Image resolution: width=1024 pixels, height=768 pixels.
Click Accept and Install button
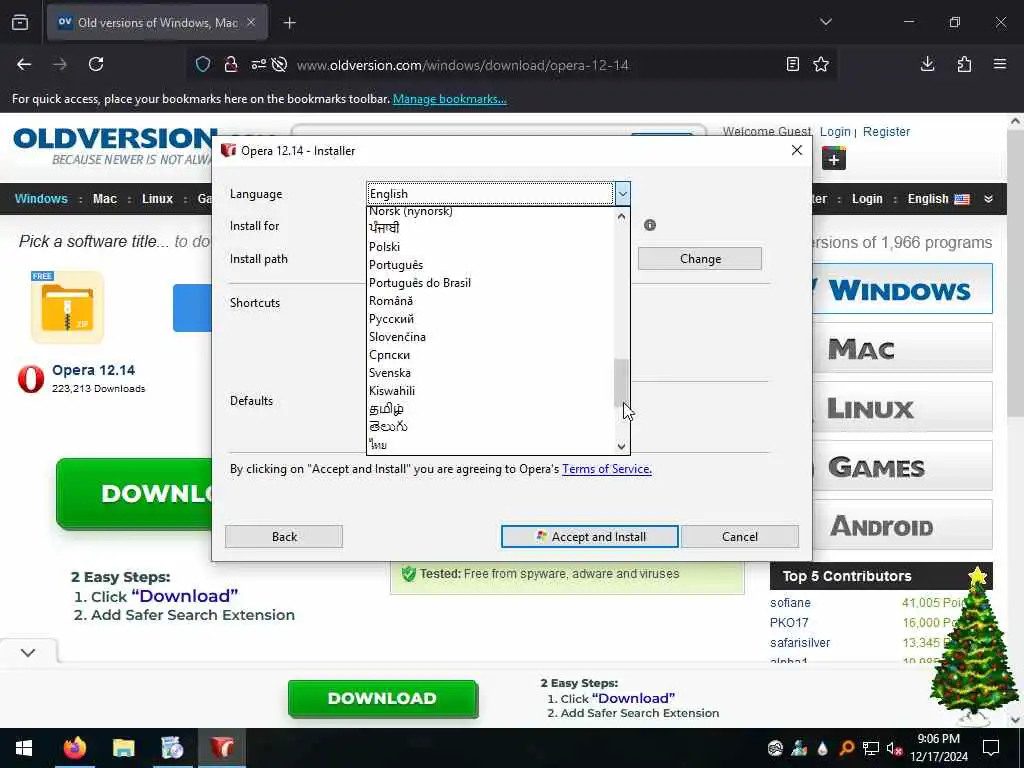(x=590, y=537)
